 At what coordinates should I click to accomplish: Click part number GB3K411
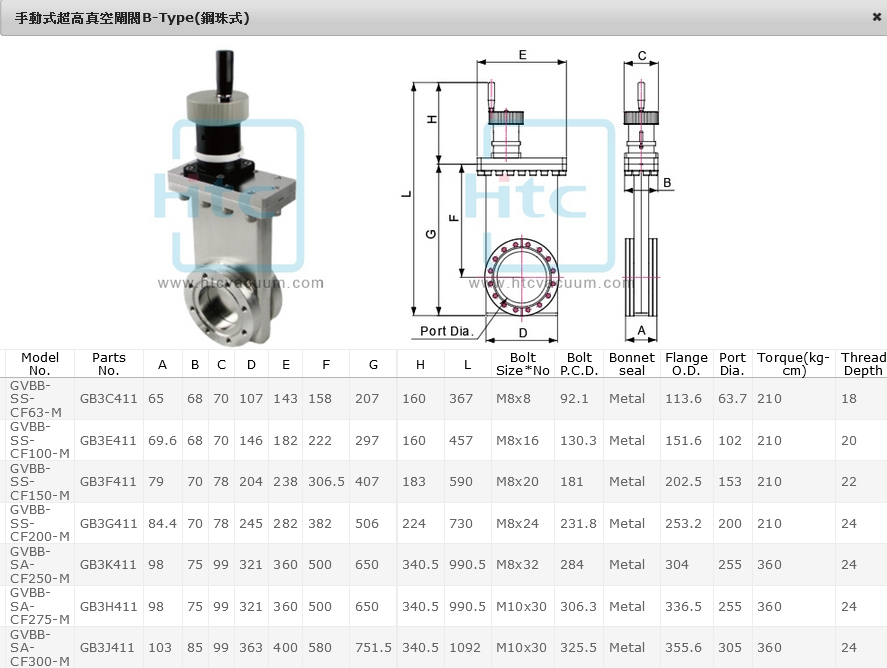click(x=109, y=564)
